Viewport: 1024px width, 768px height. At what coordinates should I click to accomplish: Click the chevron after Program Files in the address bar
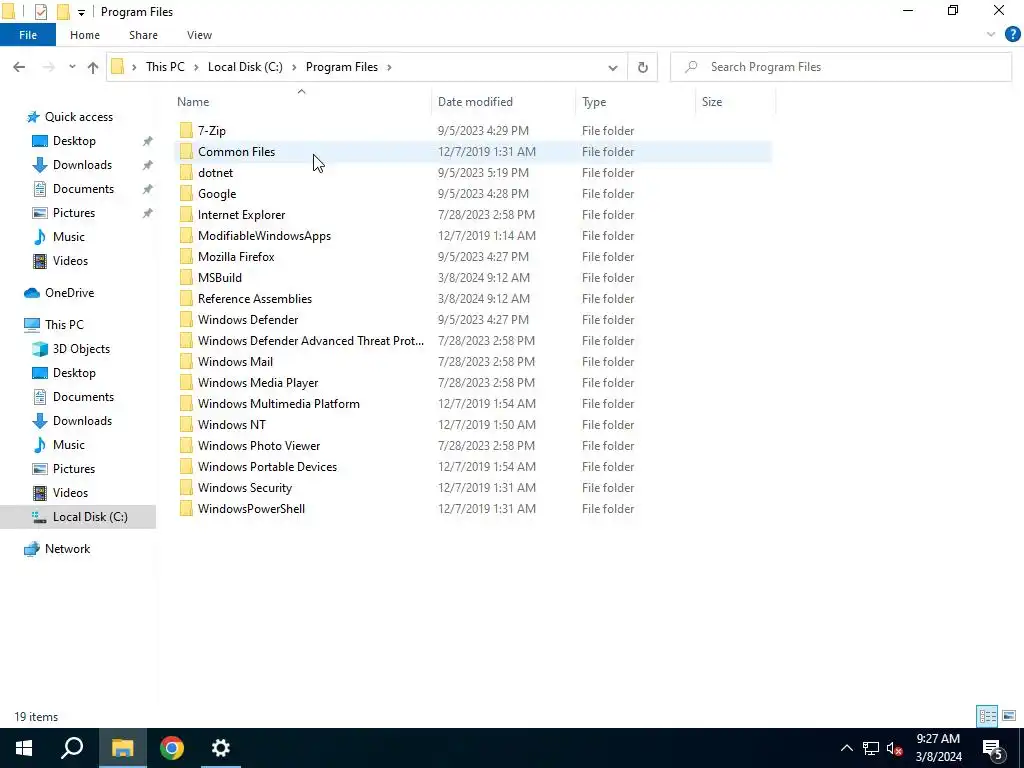389,67
